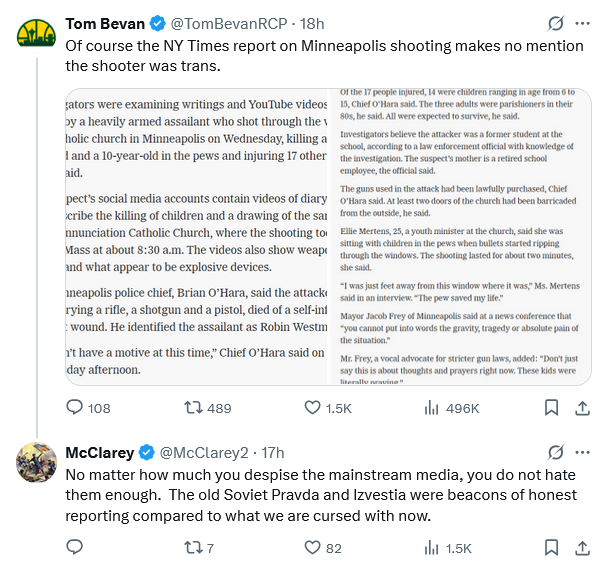This screenshot has width=609, height=565.
Task: Open more options menu on Tom Bevan's tweet
Action: point(582,23)
